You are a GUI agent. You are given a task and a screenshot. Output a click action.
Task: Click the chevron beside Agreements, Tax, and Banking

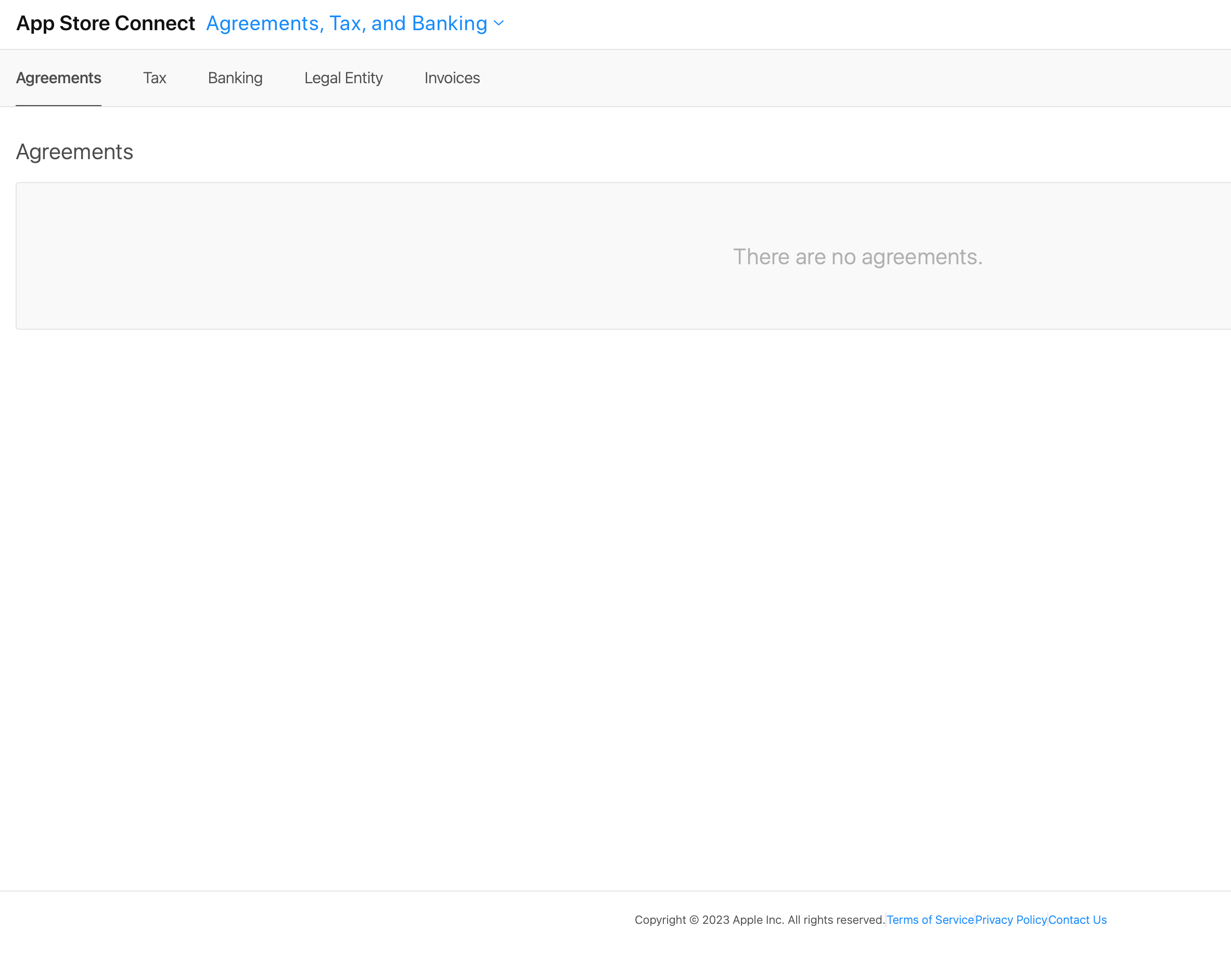[x=498, y=23]
